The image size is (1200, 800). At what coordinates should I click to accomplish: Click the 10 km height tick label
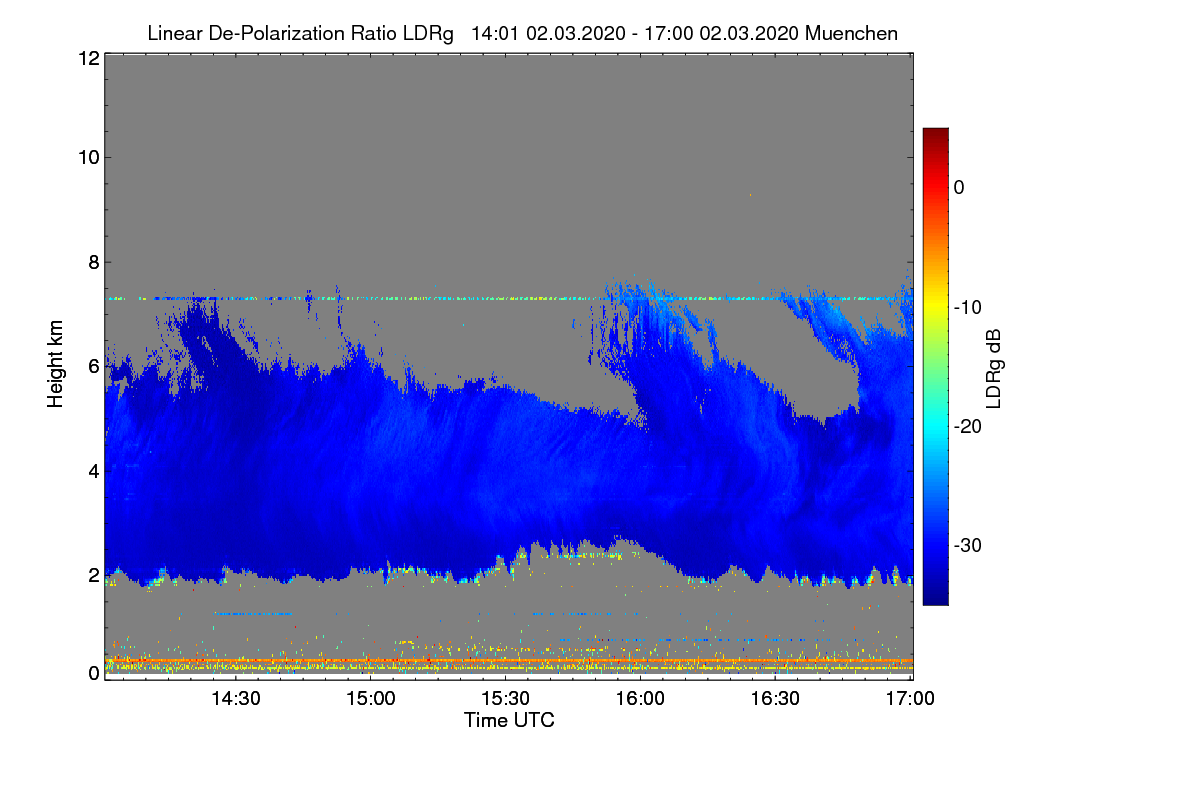87,157
